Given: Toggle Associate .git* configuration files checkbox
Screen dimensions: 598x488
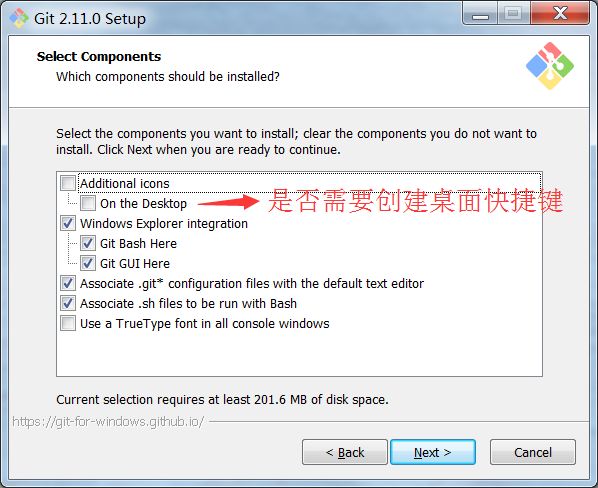Looking at the screenshot, I should coord(68,283).
